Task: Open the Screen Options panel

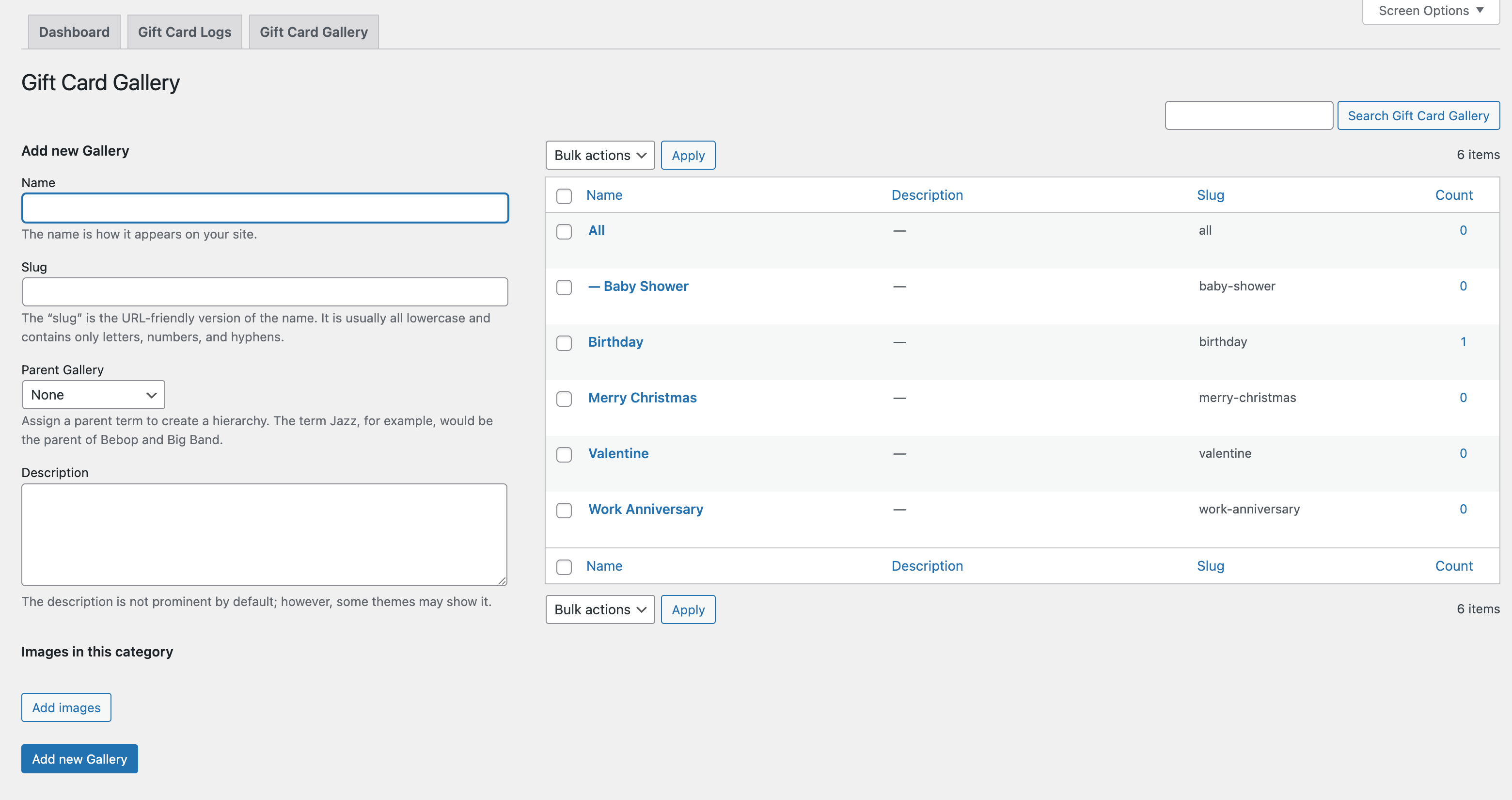Action: tap(1429, 10)
